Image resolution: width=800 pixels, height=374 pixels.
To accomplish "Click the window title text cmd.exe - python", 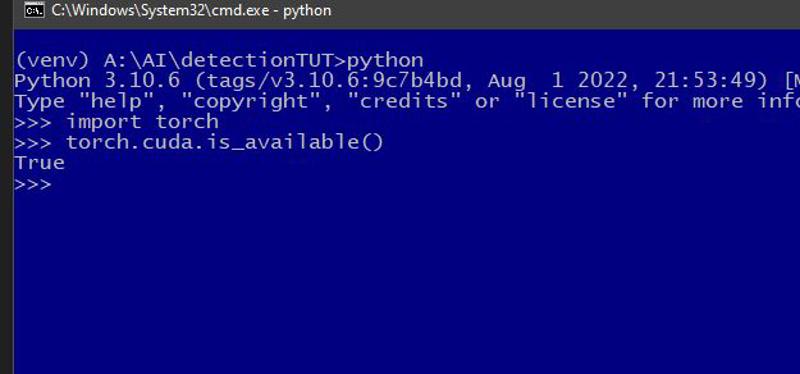I will [191, 11].
